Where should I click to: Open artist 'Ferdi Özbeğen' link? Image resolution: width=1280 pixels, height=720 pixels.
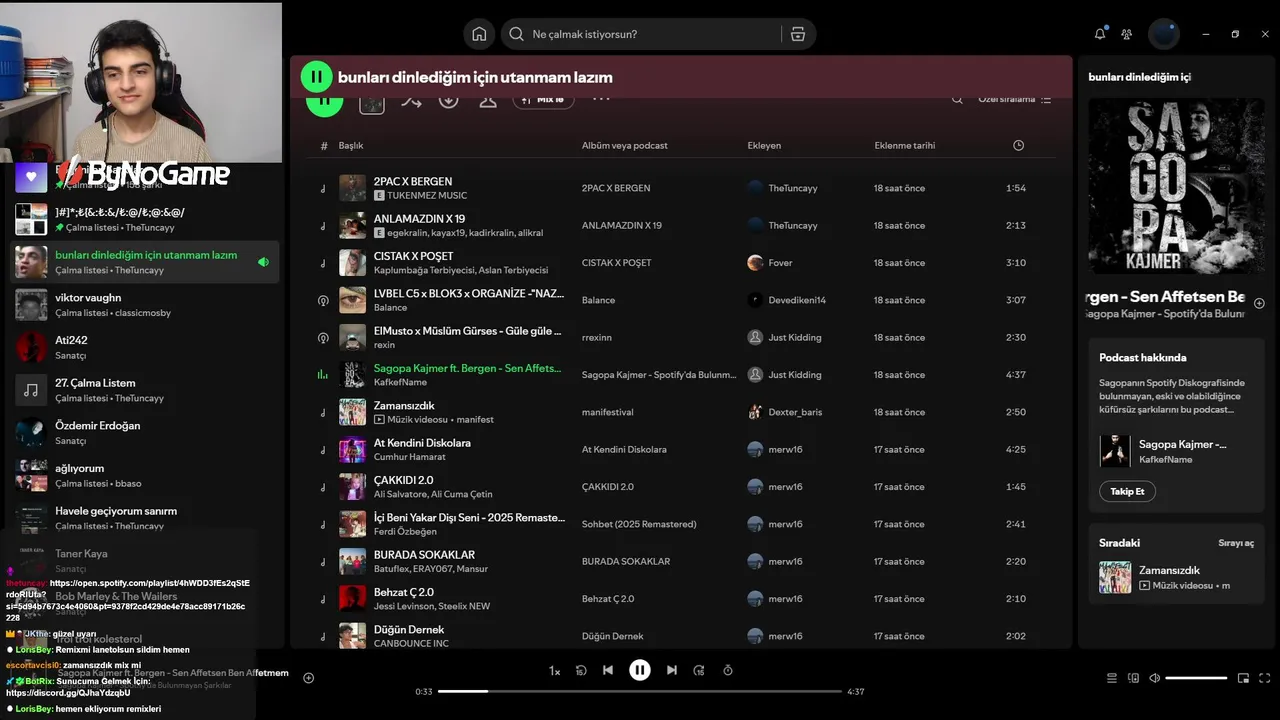pos(405,532)
